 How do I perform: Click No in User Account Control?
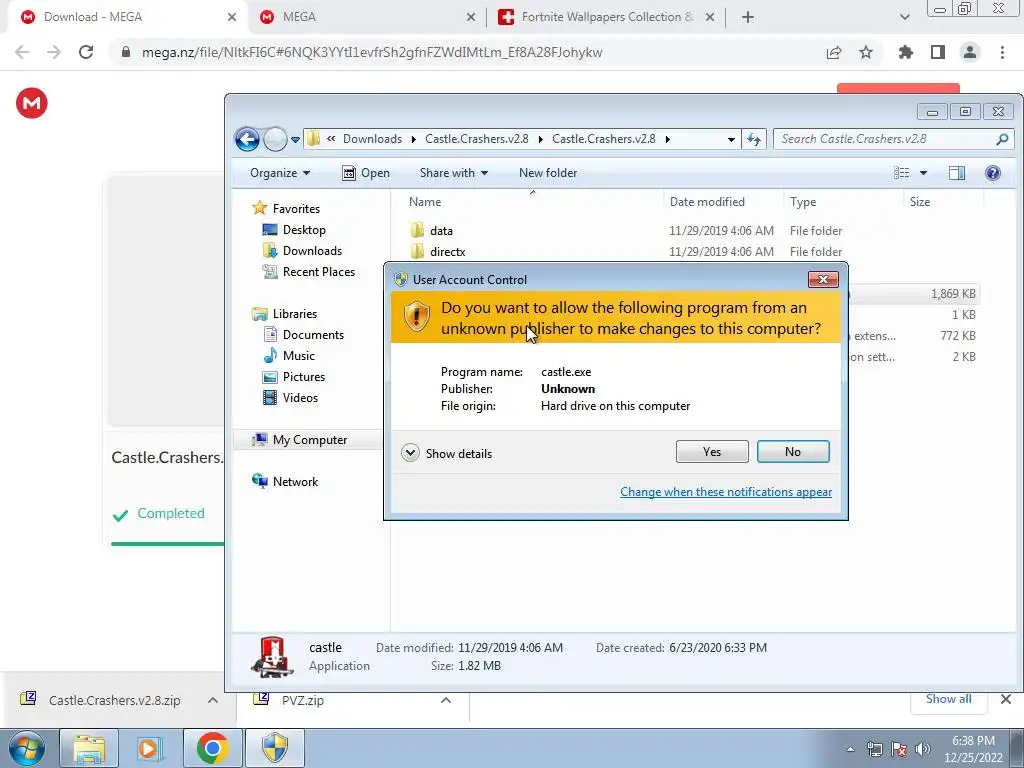[793, 452]
